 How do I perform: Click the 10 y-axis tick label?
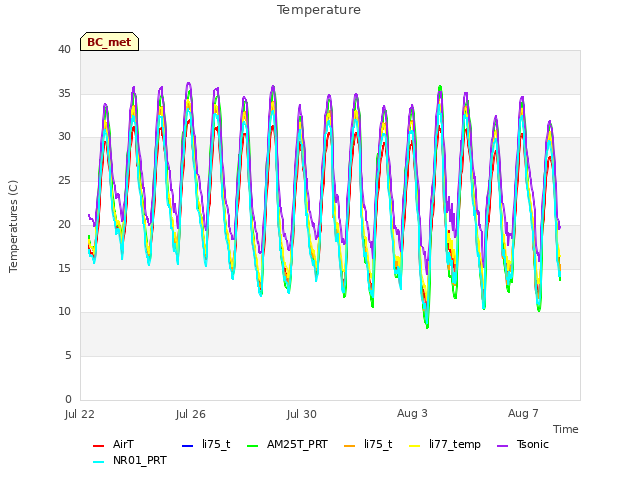[64, 312]
